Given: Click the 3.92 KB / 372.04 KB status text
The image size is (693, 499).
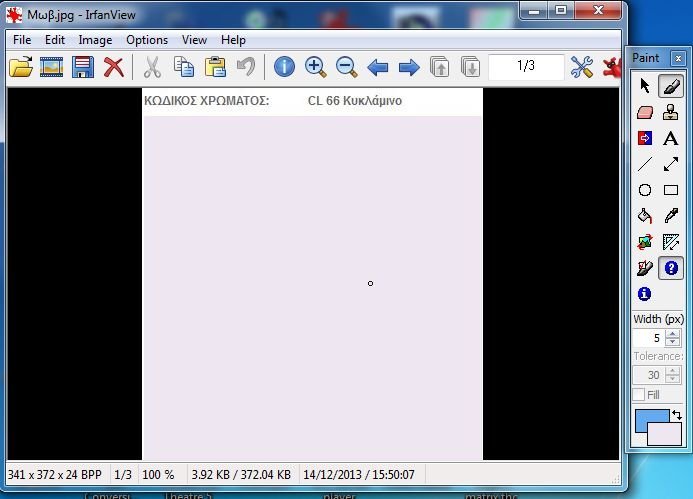Looking at the screenshot, I should [241, 475].
